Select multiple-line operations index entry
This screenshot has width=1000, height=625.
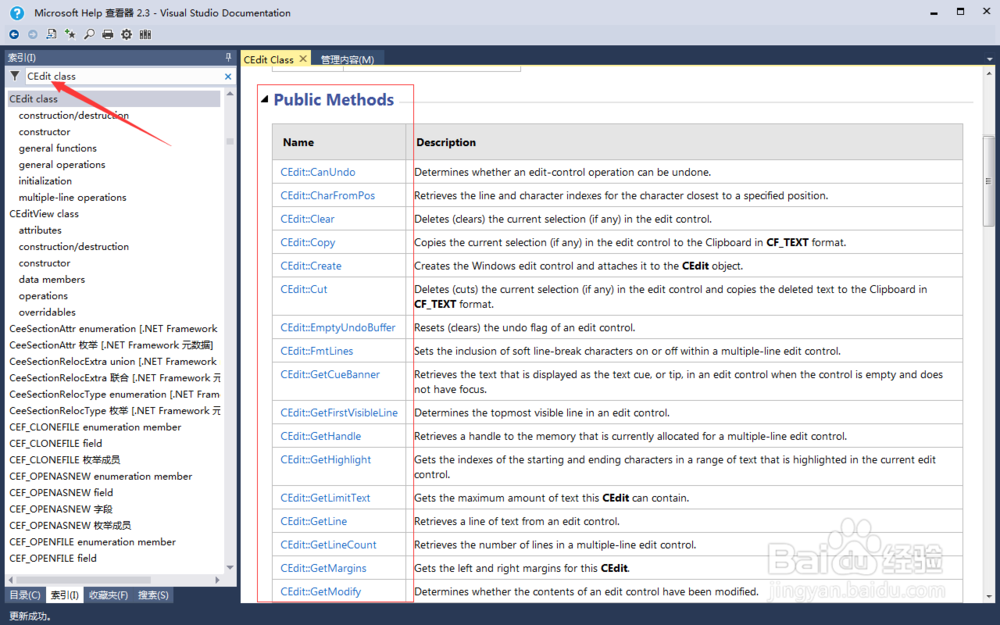click(72, 198)
